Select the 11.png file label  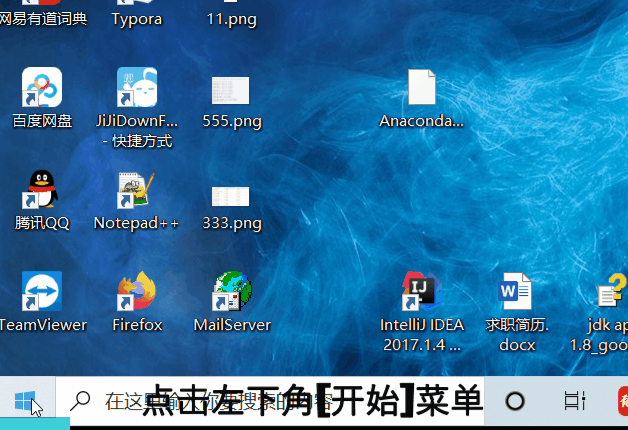tap(231, 18)
